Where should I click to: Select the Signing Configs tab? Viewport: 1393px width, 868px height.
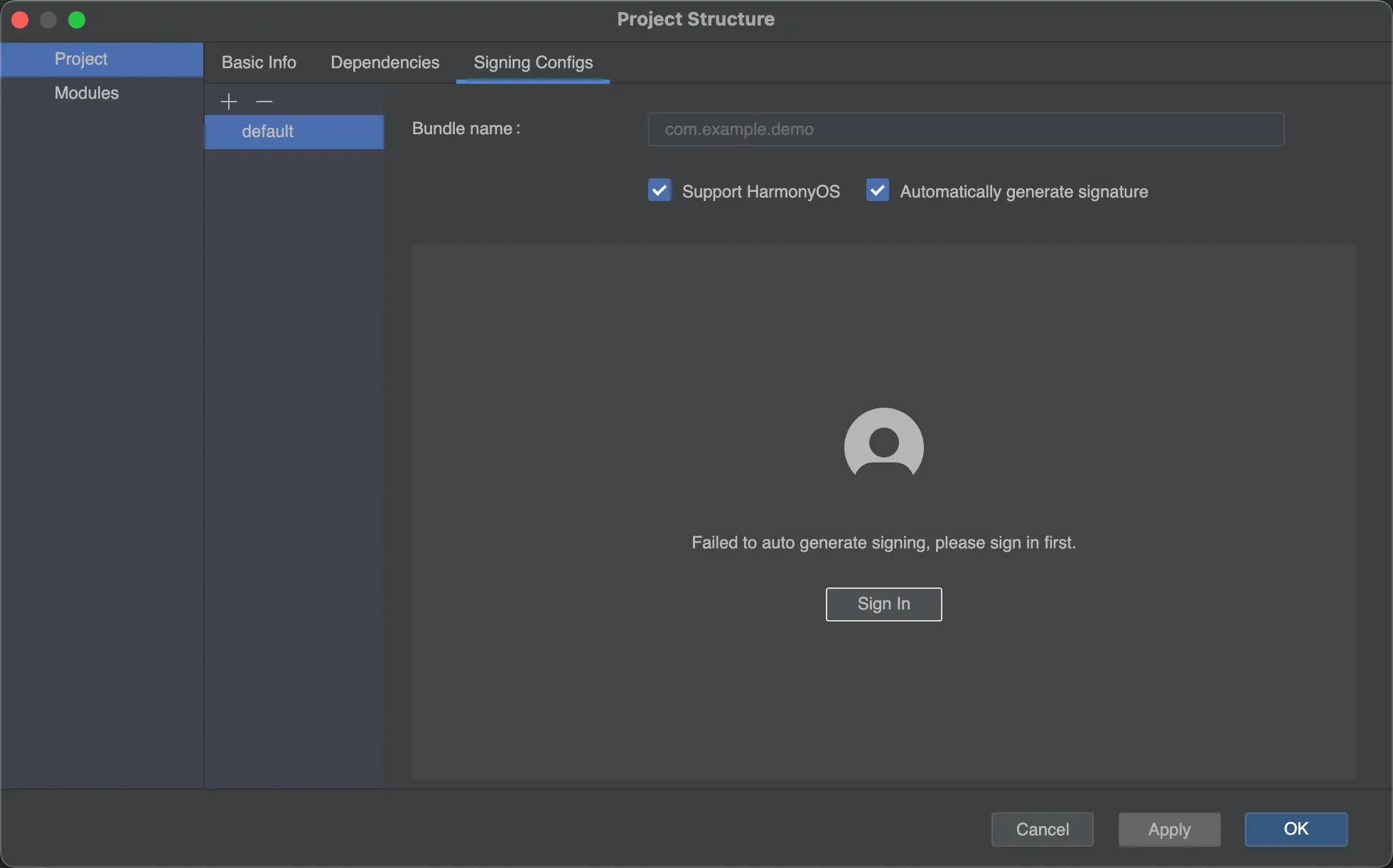tap(533, 63)
